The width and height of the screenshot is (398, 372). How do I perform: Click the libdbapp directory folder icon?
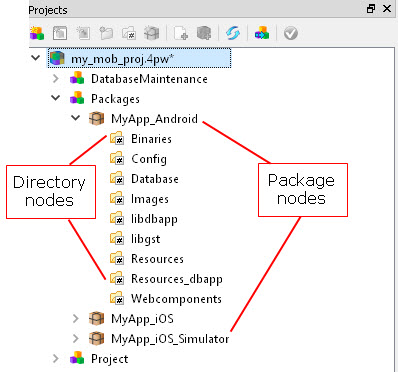(x=117, y=218)
